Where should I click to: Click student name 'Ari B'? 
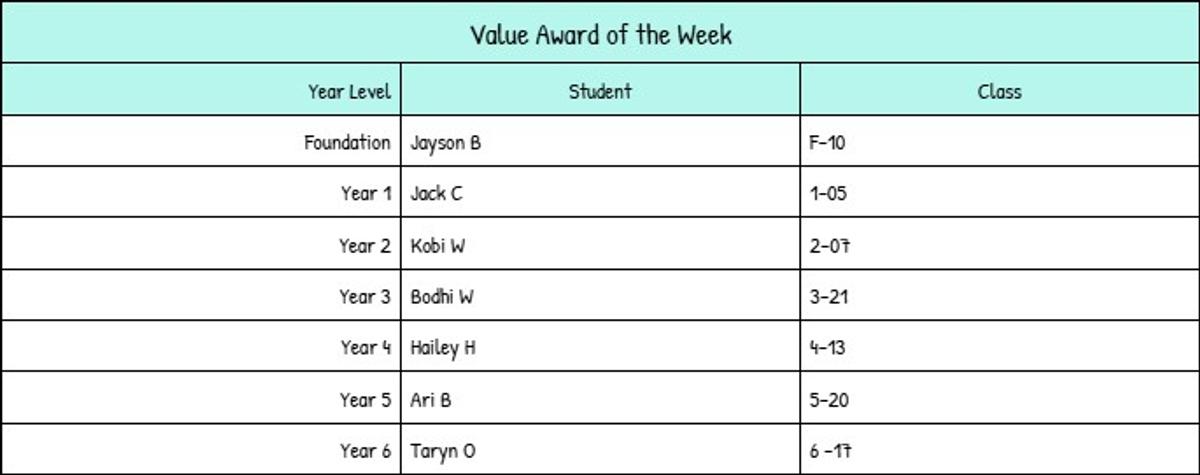click(x=430, y=400)
